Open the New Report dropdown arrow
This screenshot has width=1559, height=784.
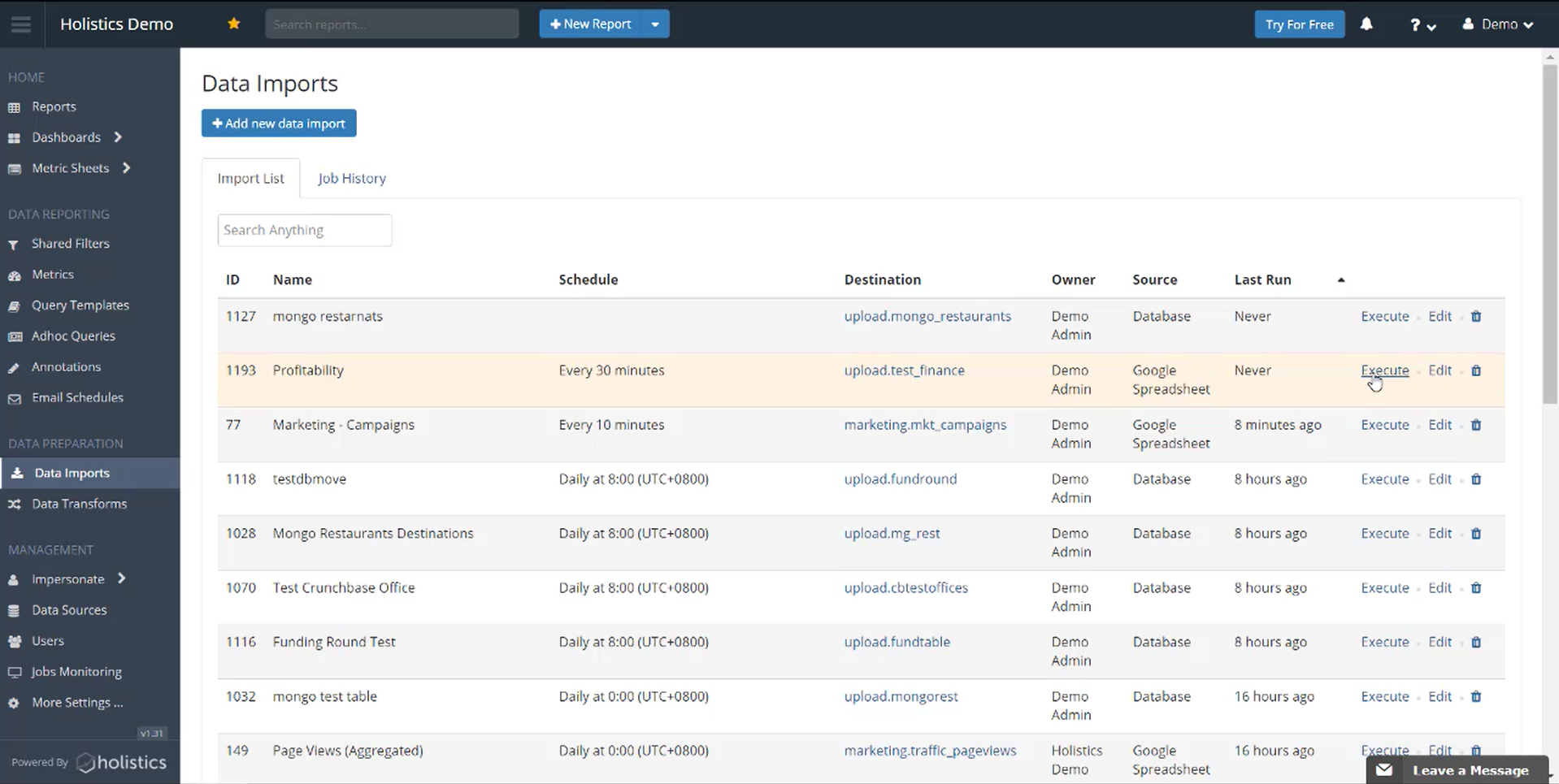[x=655, y=24]
